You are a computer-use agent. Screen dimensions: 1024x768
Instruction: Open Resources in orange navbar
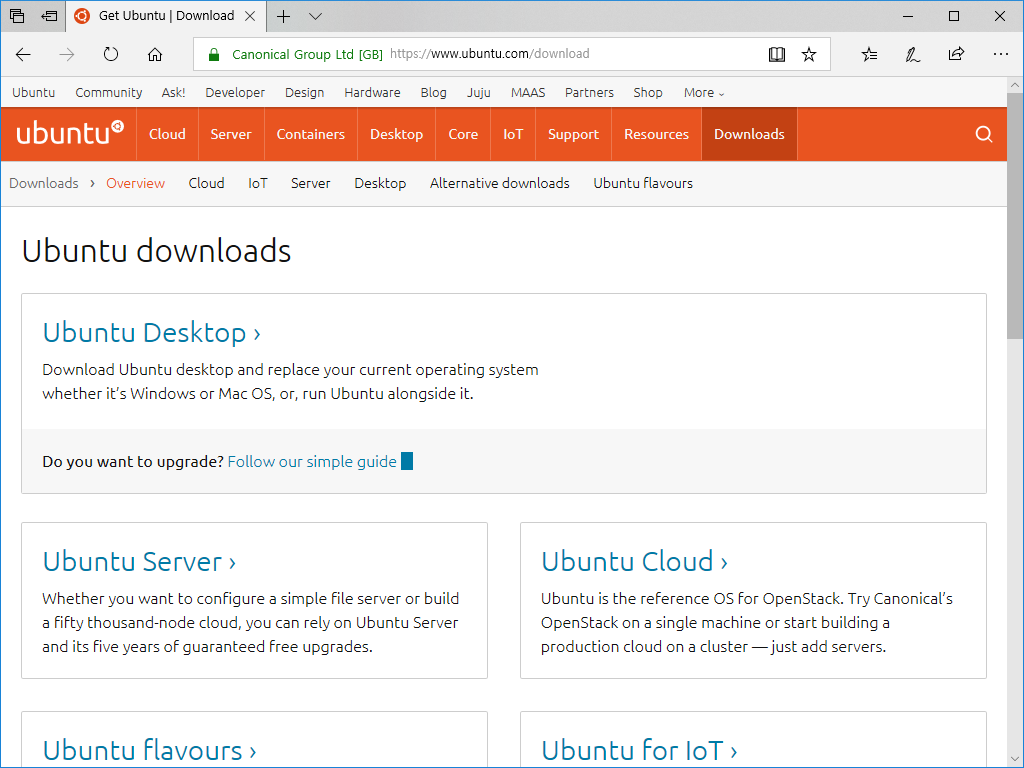coord(656,134)
